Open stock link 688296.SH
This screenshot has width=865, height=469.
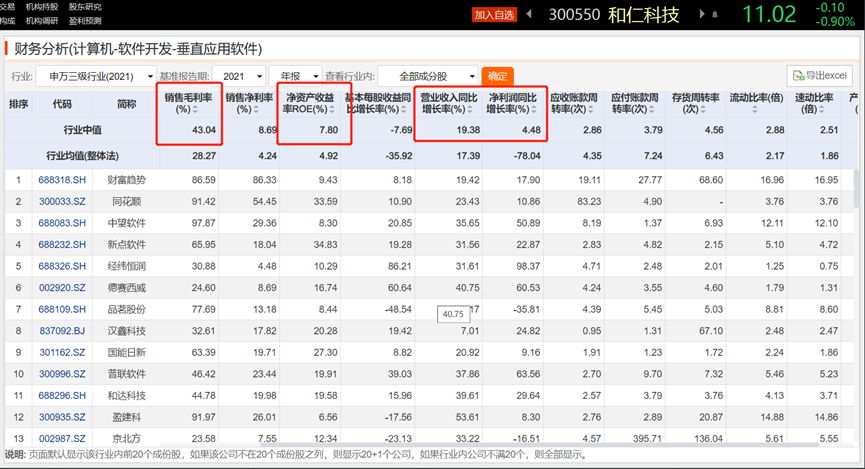[x=62, y=395]
